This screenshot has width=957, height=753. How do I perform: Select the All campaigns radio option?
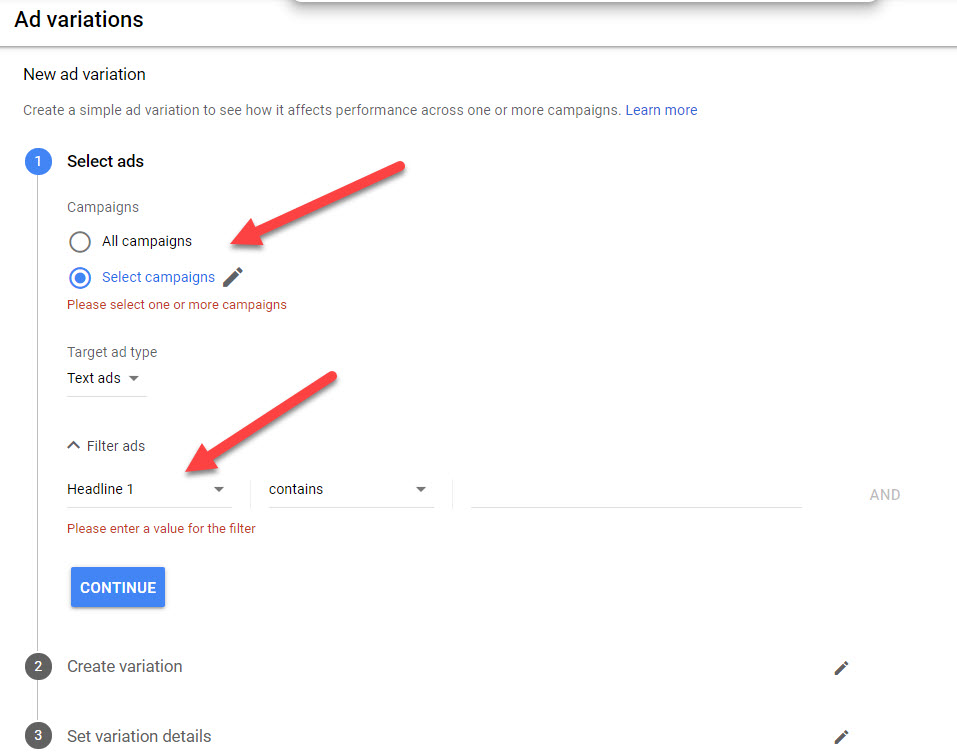[80, 242]
